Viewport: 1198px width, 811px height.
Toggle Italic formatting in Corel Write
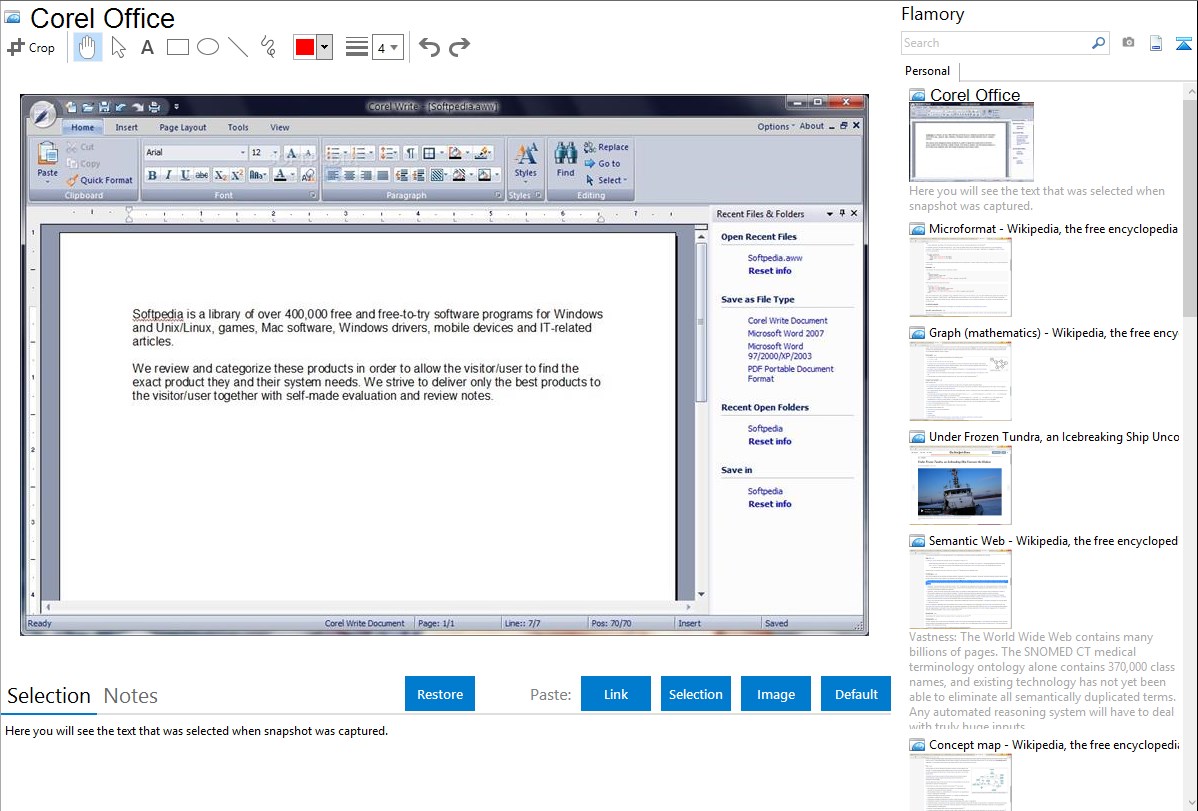click(x=168, y=176)
